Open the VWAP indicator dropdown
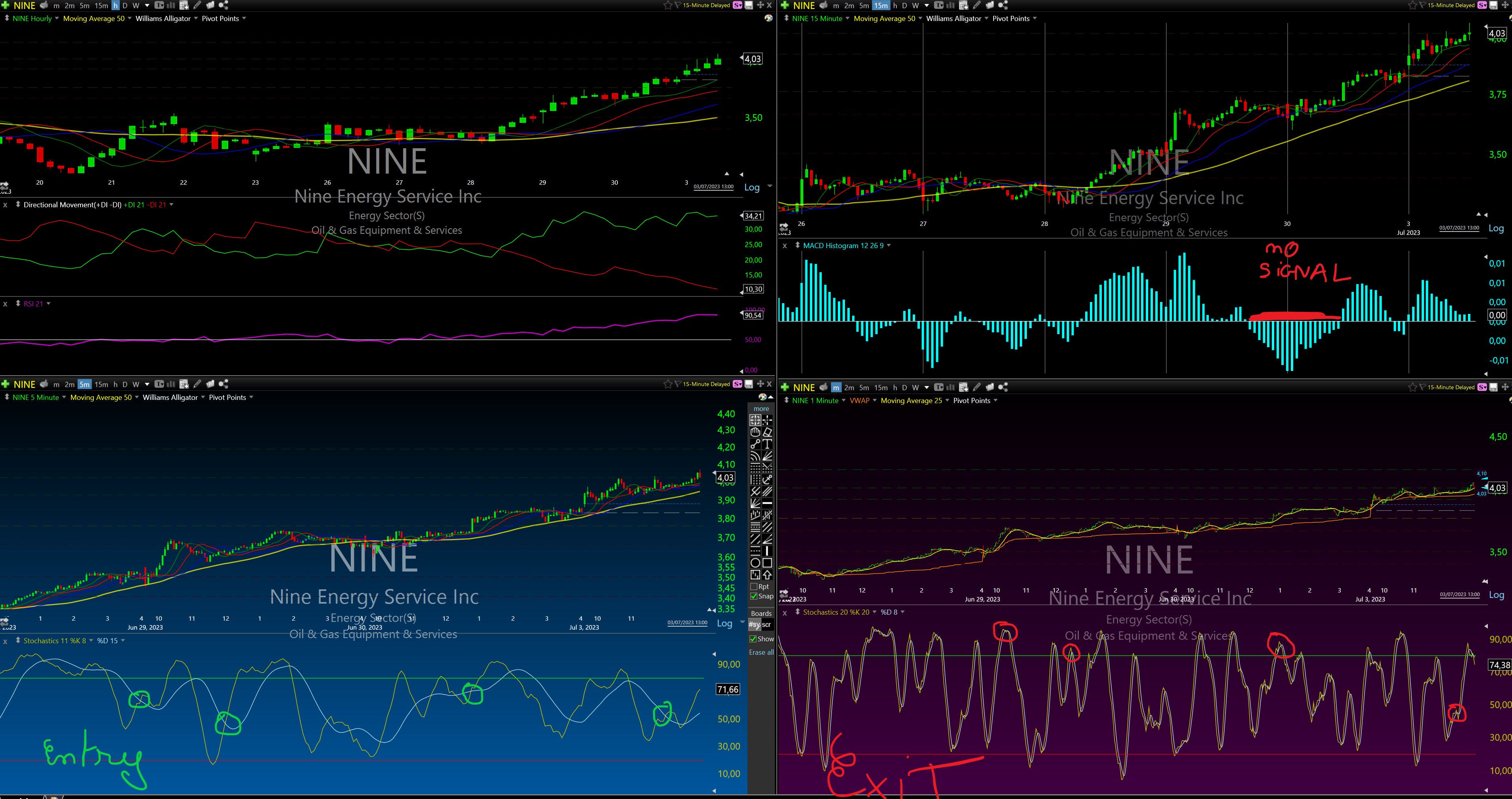Screen dimensions: 1512x799 pos(875,400)
